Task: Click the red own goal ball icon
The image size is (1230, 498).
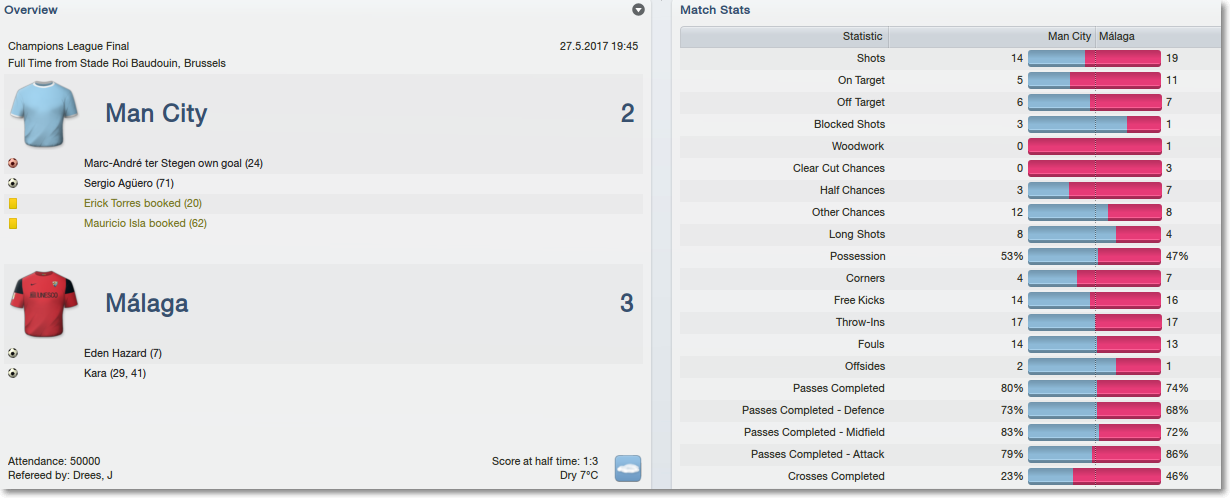Action: point(13,163)
